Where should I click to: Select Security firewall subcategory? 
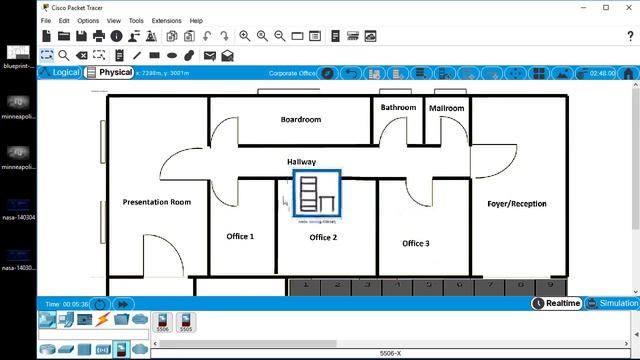tap(121, 349)
